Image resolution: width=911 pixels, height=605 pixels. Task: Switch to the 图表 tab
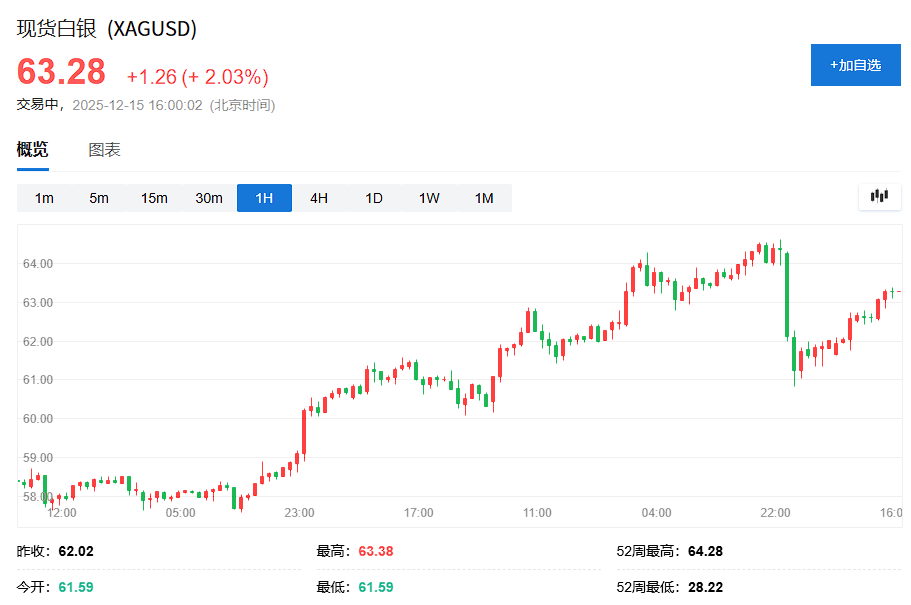pyautogui.click(x=104, y=149)
